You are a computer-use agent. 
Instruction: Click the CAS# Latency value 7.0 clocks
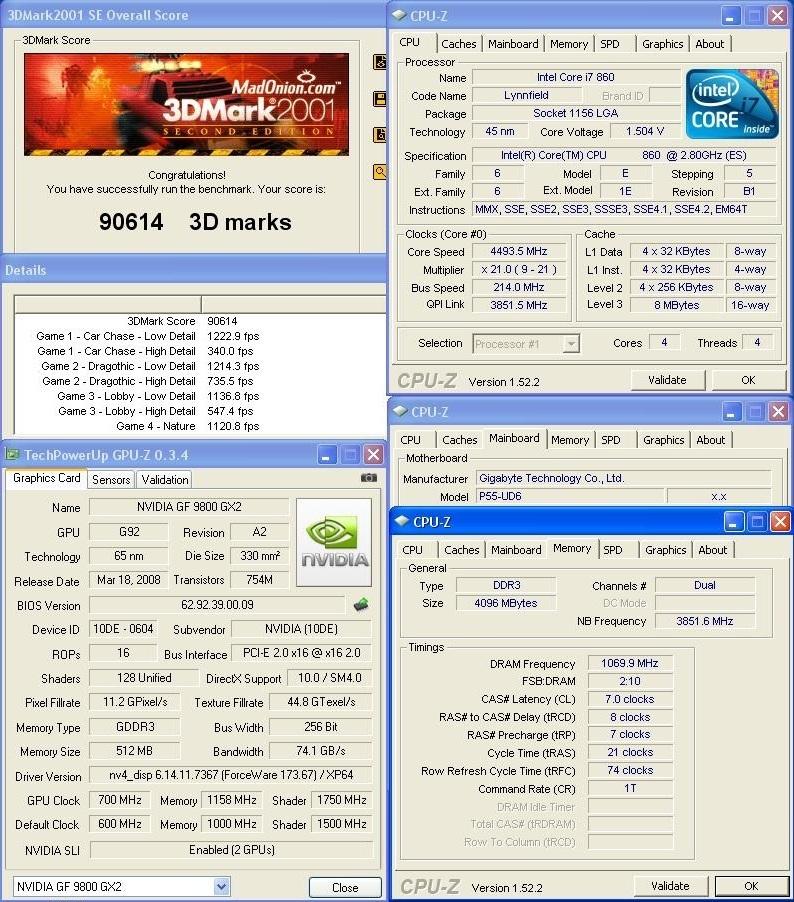point(629,699)
